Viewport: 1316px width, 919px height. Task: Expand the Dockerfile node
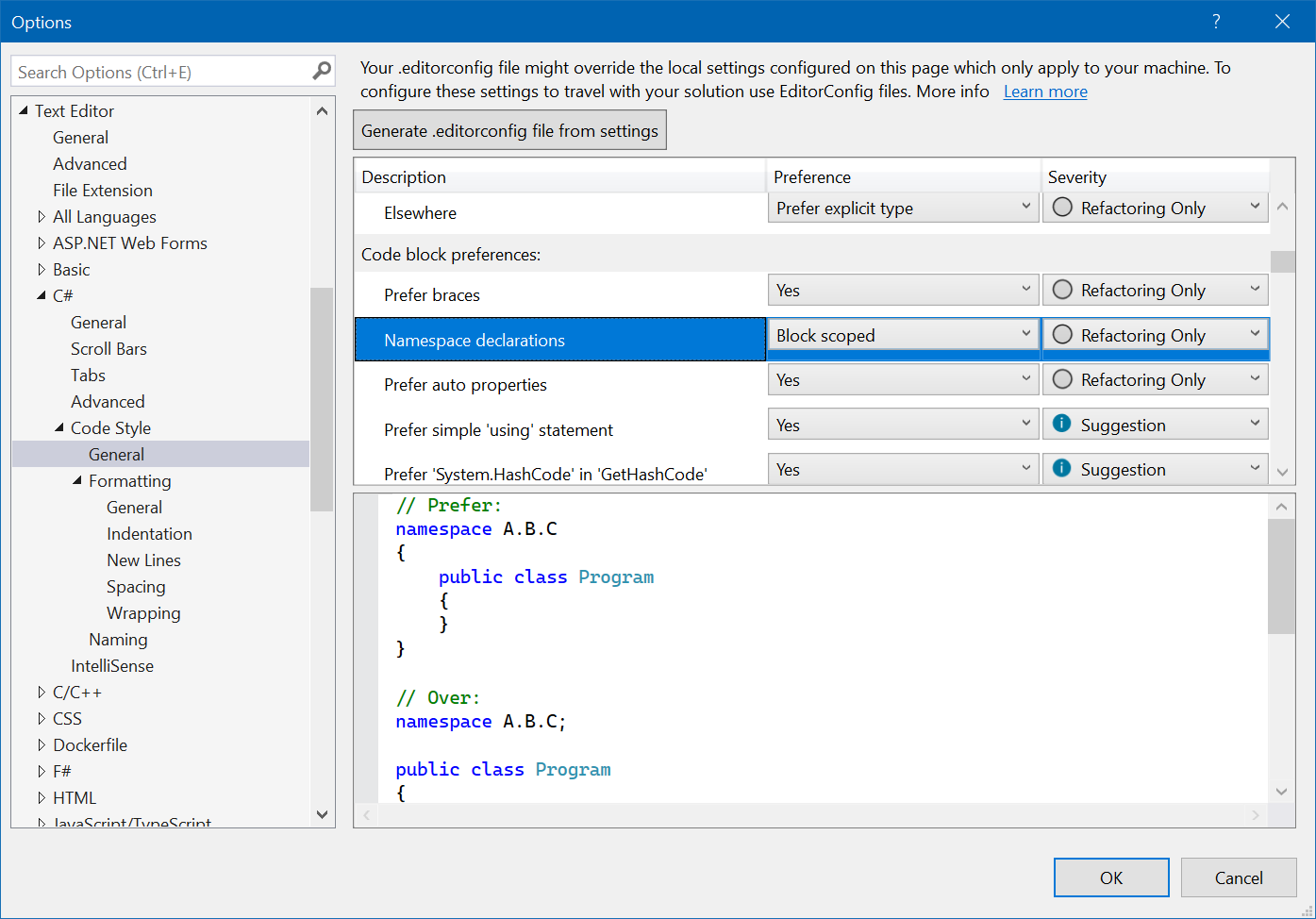42,744
